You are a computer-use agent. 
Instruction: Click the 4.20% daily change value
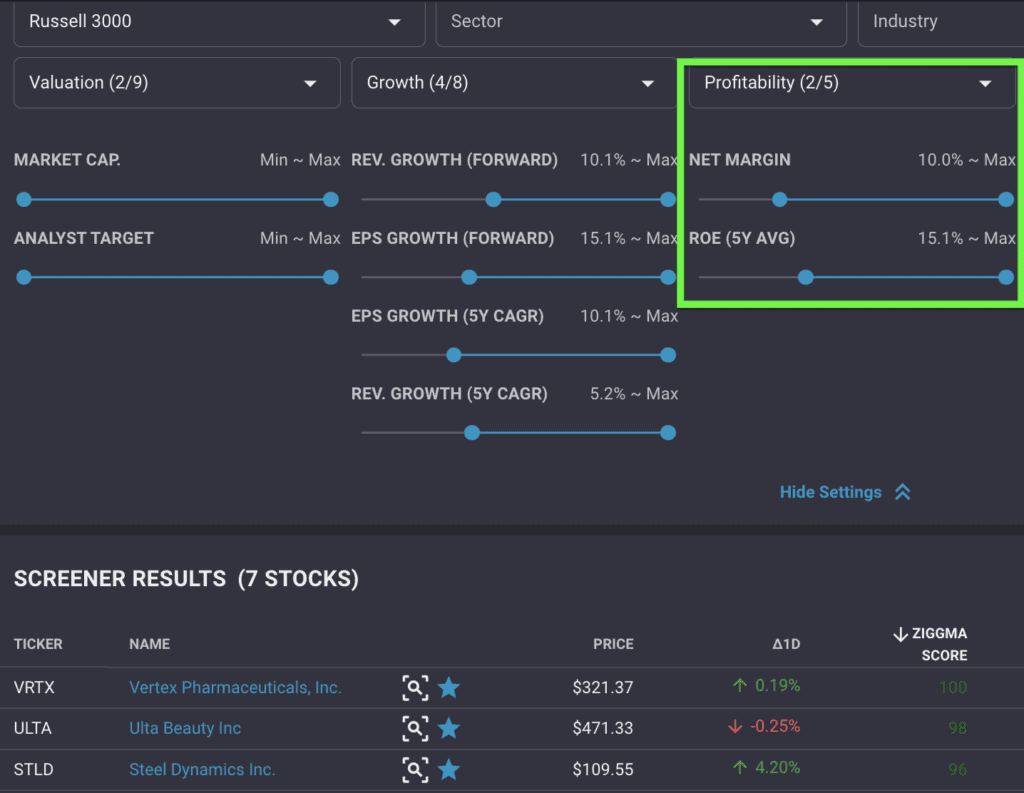coord(777,767)
